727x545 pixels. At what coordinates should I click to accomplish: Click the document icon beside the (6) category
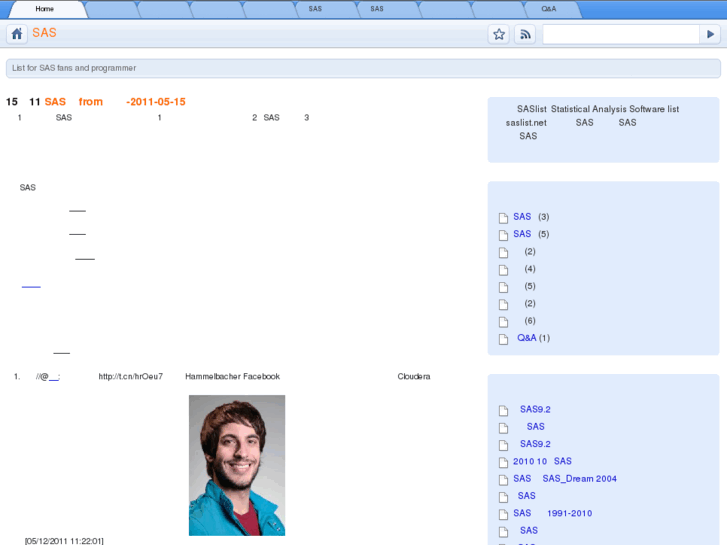(x=503, y=322)
